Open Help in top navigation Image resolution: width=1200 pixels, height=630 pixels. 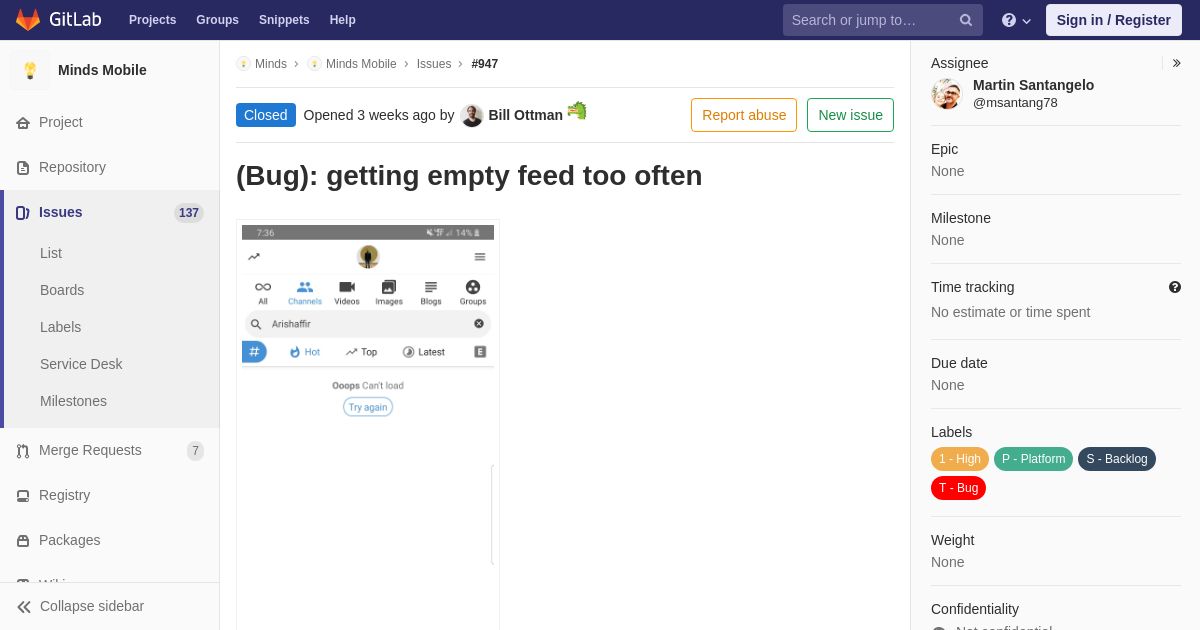(343, 20)
